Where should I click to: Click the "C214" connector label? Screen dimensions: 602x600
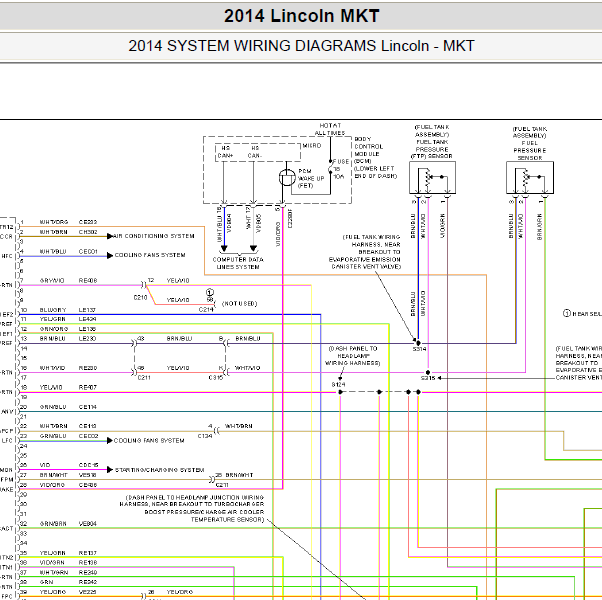[206, 309]
